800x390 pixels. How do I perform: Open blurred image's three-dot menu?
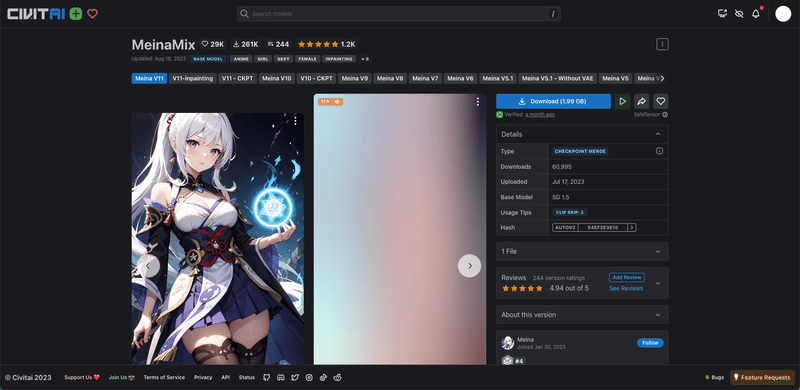point(478,102)
